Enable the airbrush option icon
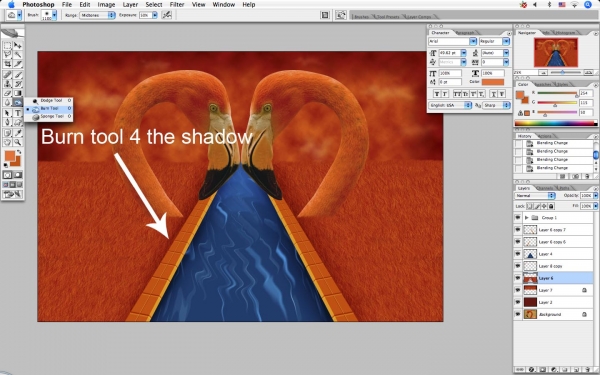Viewport: 600px width, 375px height. 167,15
